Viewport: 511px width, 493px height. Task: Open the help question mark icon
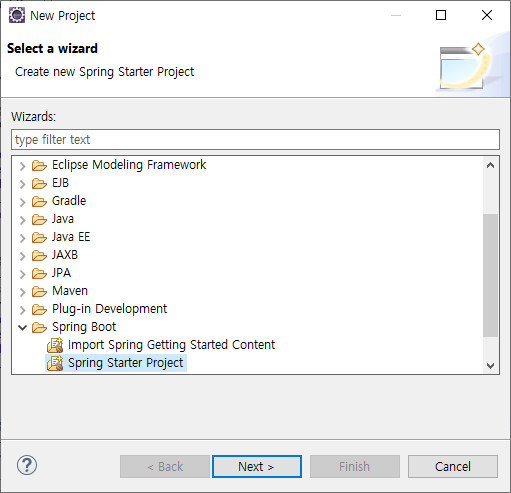pyautogui.click(x=27, y=465)
